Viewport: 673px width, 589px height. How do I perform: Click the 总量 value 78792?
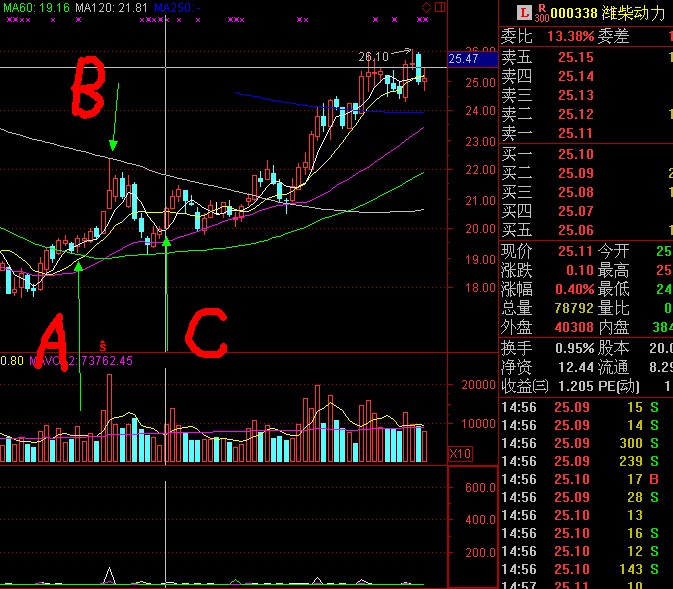[574, 308]
